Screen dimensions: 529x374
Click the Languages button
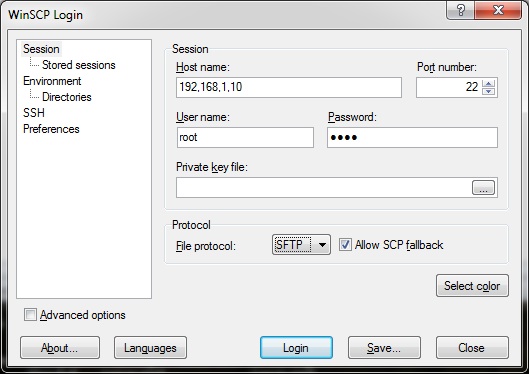pyautogui.click(x=150, y=348)
